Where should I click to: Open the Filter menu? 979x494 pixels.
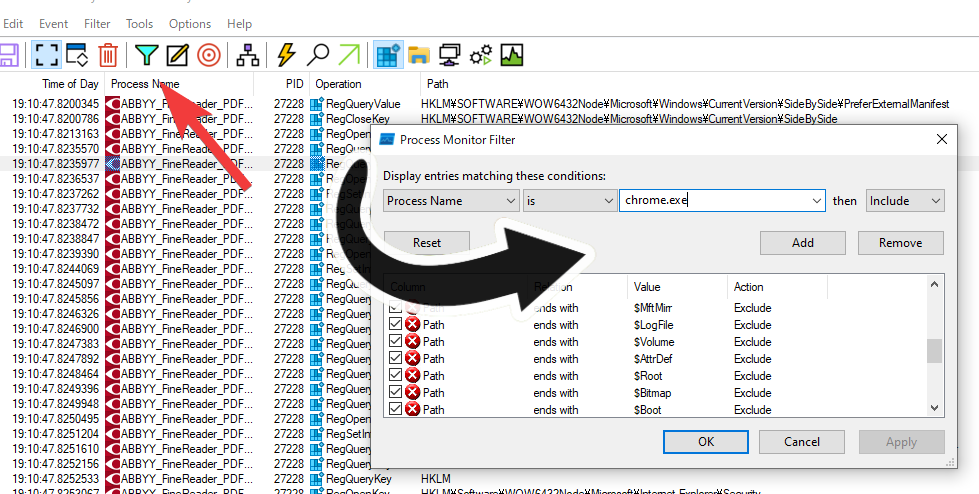(x=97, y=23)
